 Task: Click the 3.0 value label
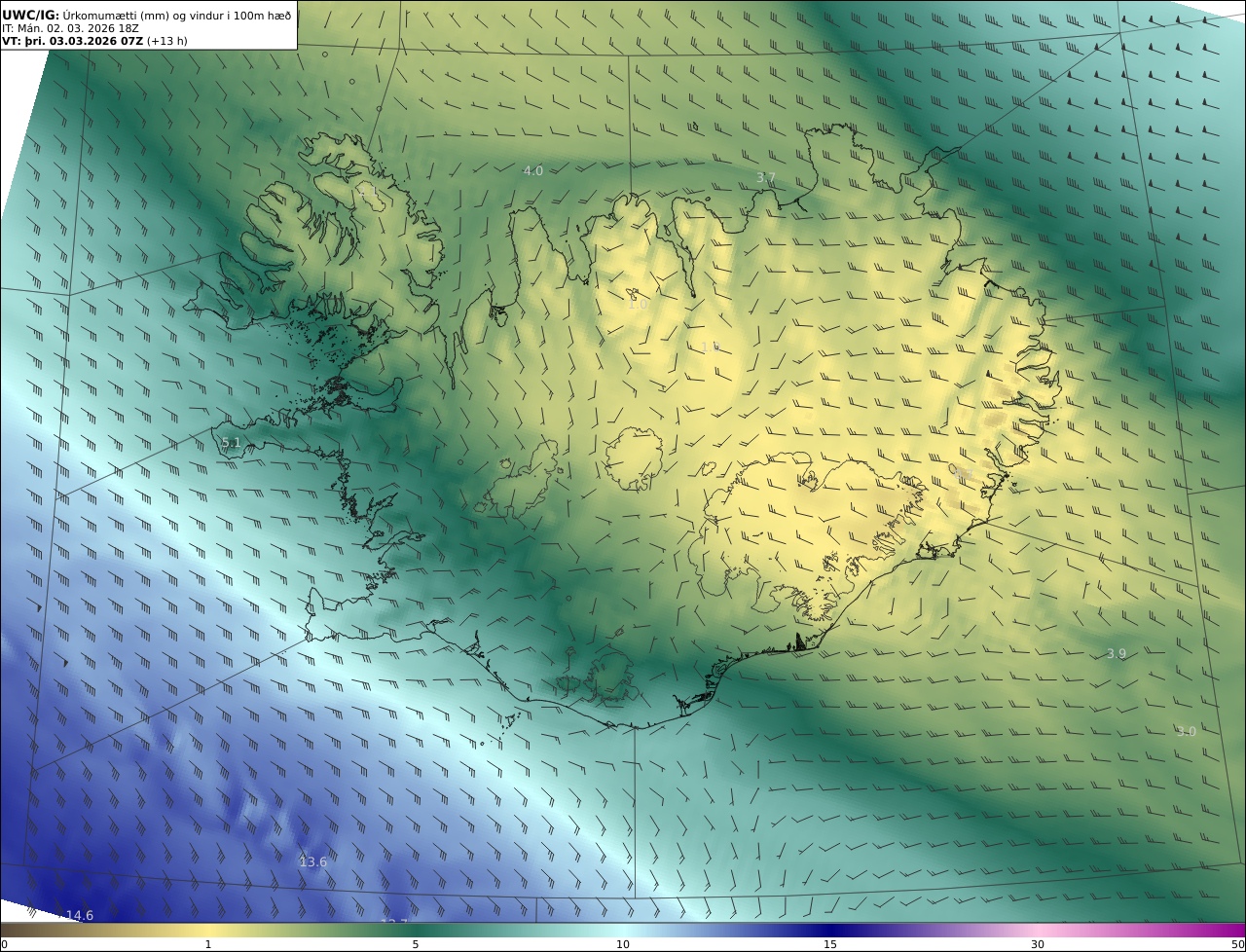click(1186, 731)
